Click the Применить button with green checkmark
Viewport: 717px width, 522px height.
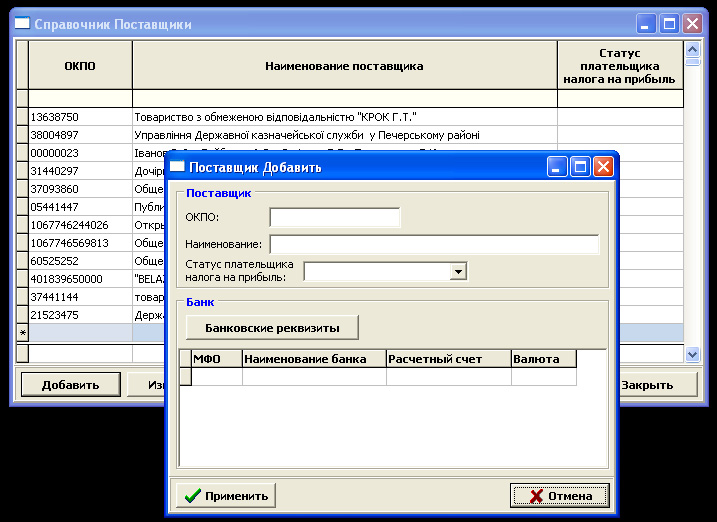(226, 495)
